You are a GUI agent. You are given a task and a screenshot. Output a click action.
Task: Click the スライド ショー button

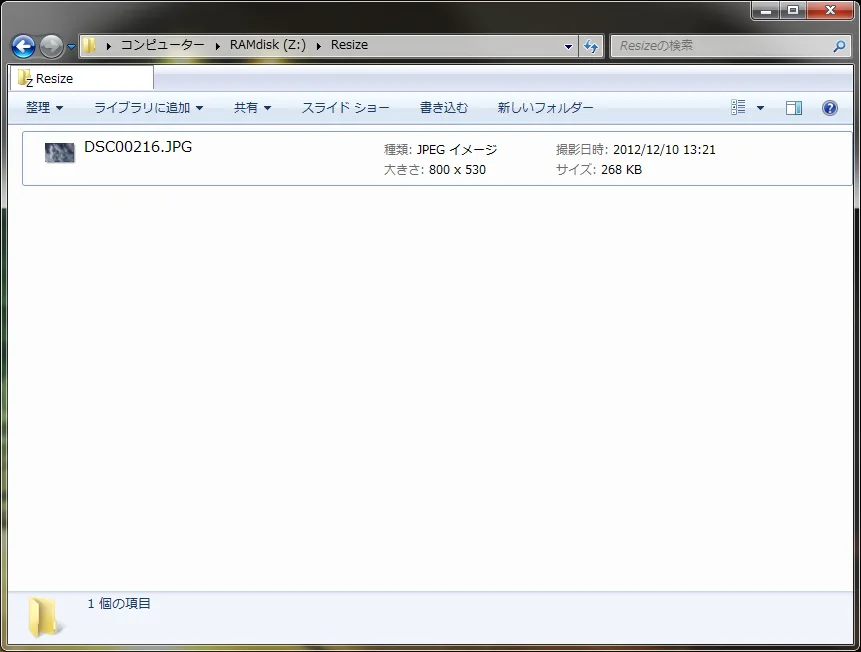point(345,108)
